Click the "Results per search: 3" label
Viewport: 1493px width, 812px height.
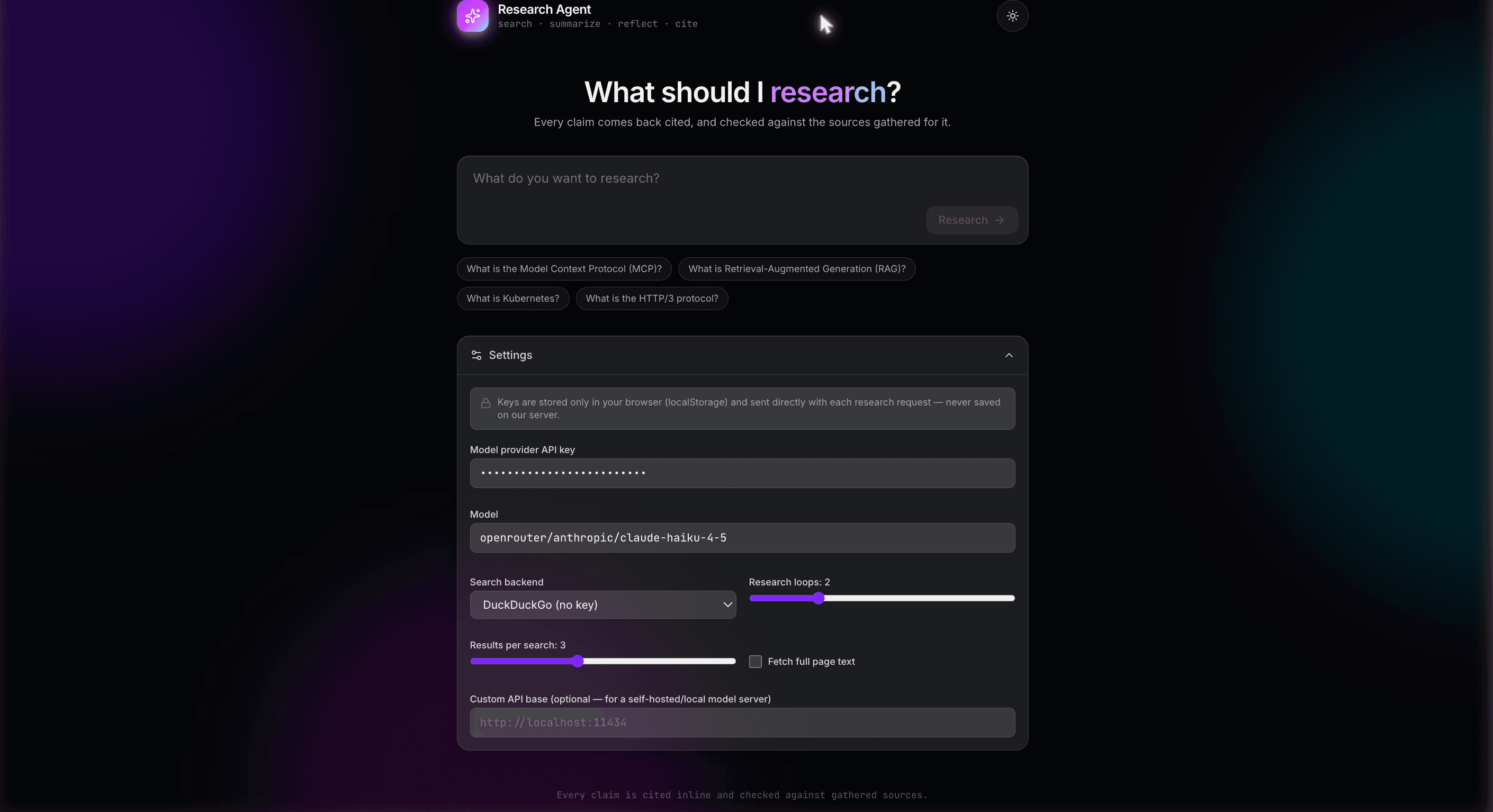coord(517,645)
